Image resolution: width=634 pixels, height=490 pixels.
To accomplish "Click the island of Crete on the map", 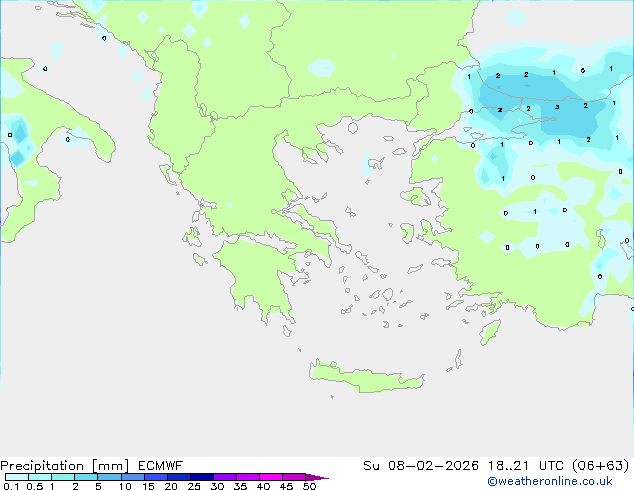I will [x=366, y=377].
